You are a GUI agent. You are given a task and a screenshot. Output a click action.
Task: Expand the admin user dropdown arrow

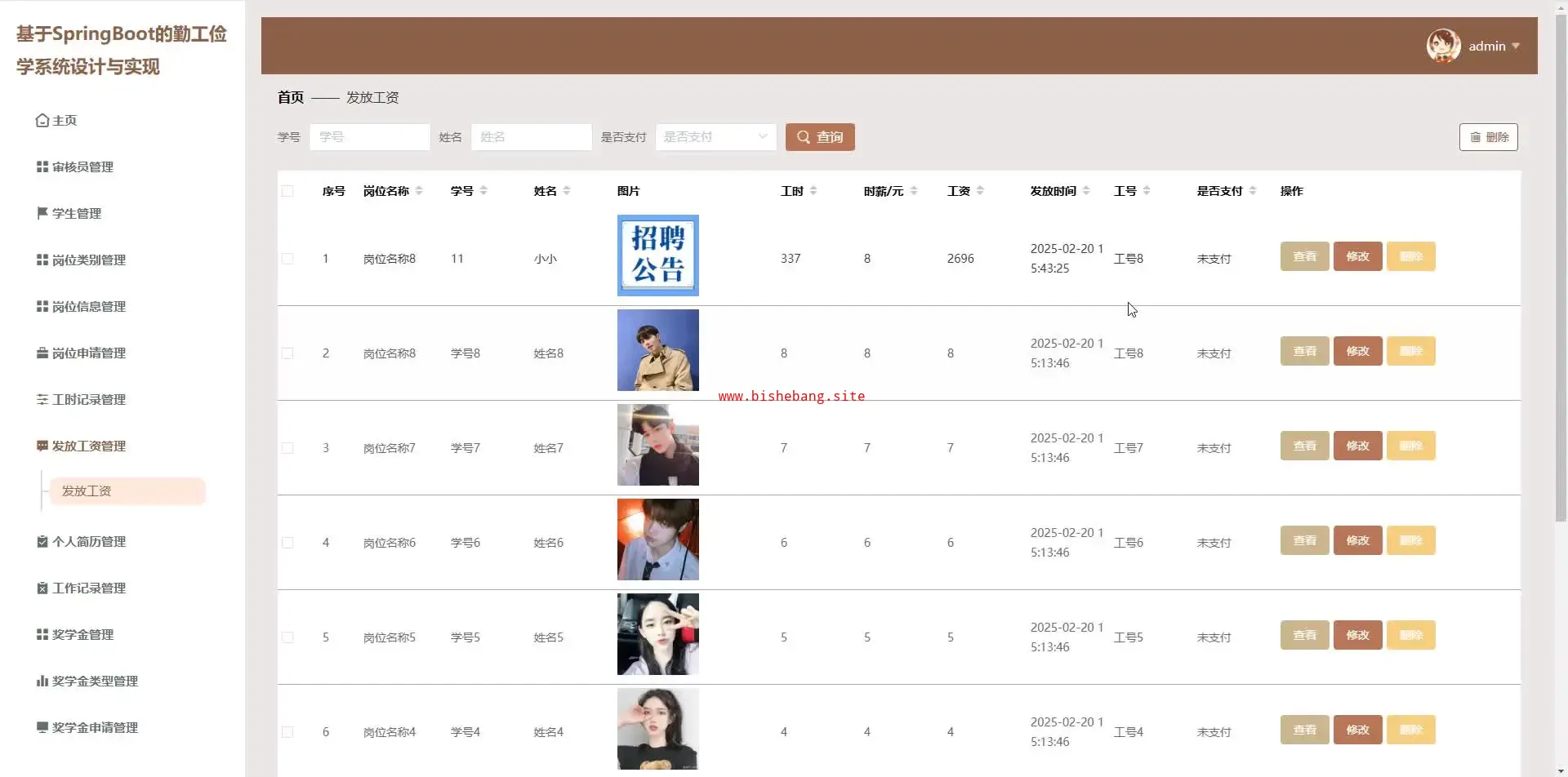point(1516,47)
